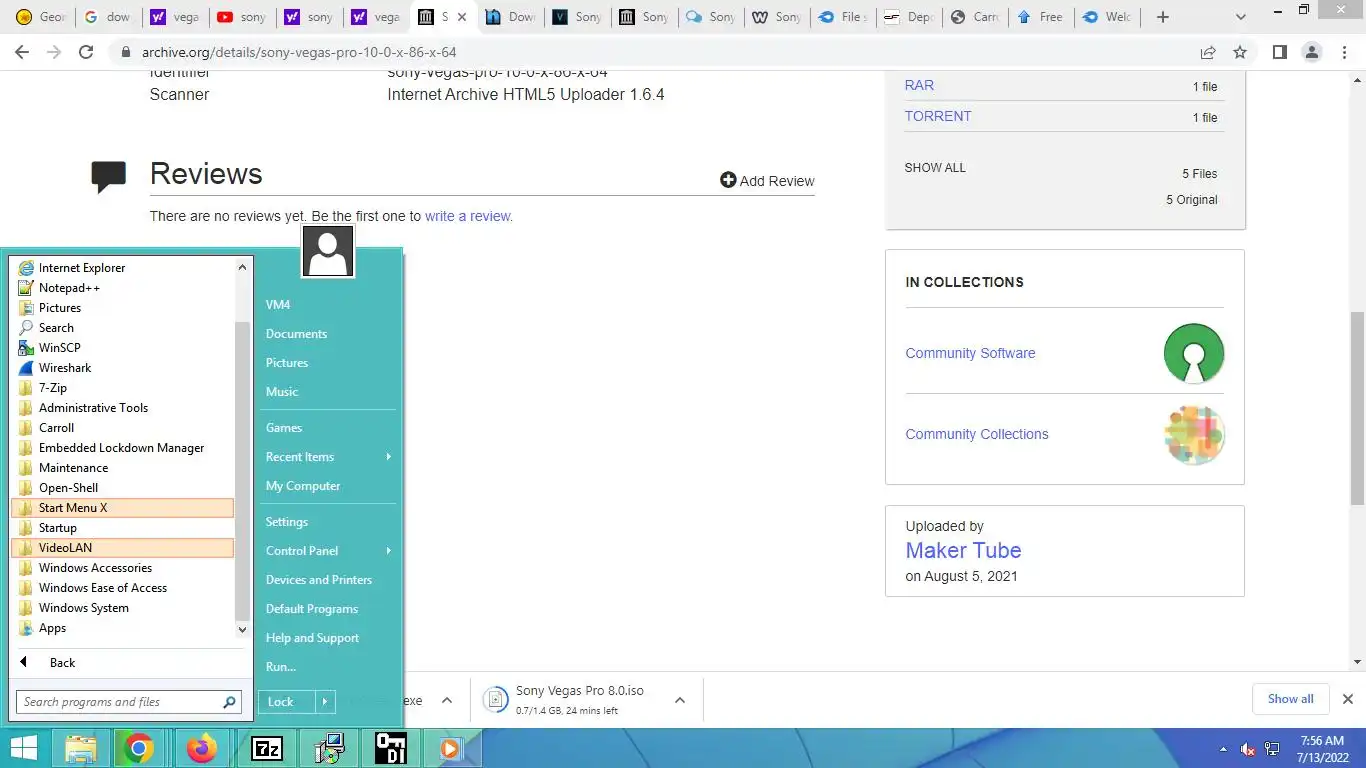Click the programs list scroll-down arrow
The height and width of the screenshot is (768, 1366).
coord(242,630)
